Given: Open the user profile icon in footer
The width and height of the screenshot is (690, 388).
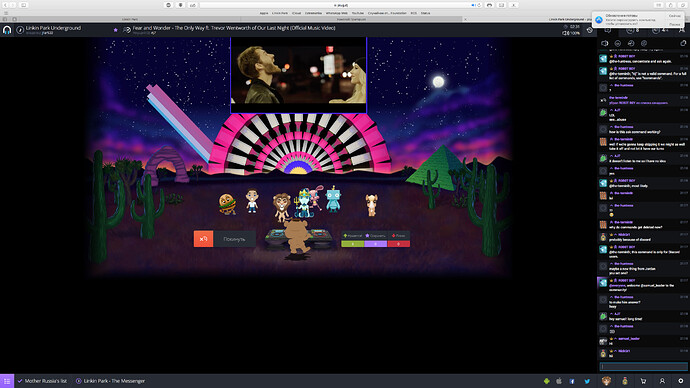Looking at the screenshot, I should tap(662, 381).
